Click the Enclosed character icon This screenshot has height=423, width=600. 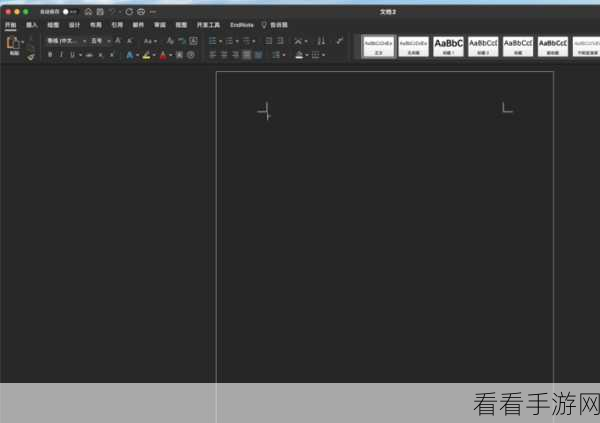pyautogui.click(x=191, y=55)
